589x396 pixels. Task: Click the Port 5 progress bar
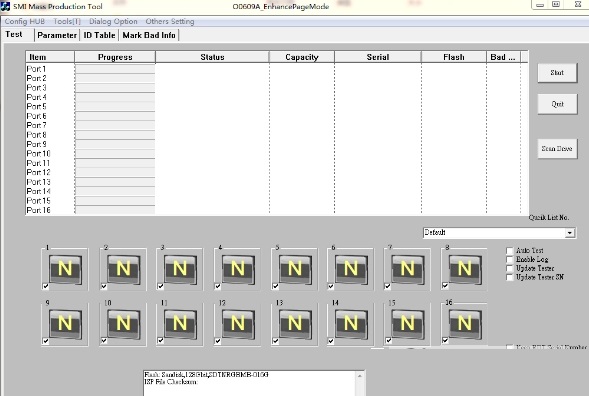pyautogui.click(x=115, y=107)
